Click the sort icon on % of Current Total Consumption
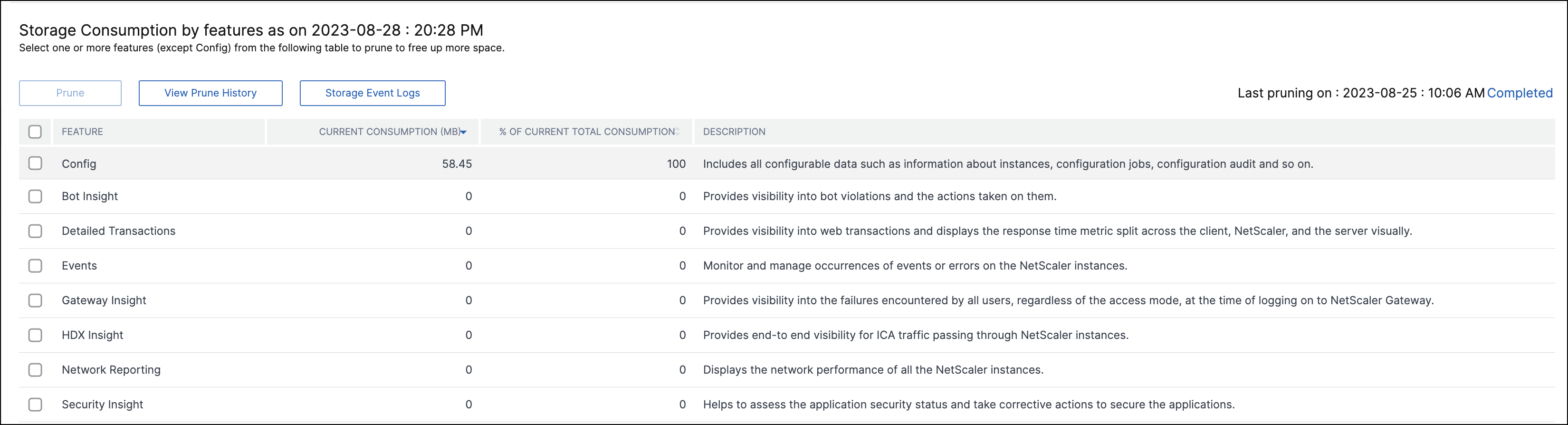The width and height of the screenshot is (1568, 425). coord(678,132)
